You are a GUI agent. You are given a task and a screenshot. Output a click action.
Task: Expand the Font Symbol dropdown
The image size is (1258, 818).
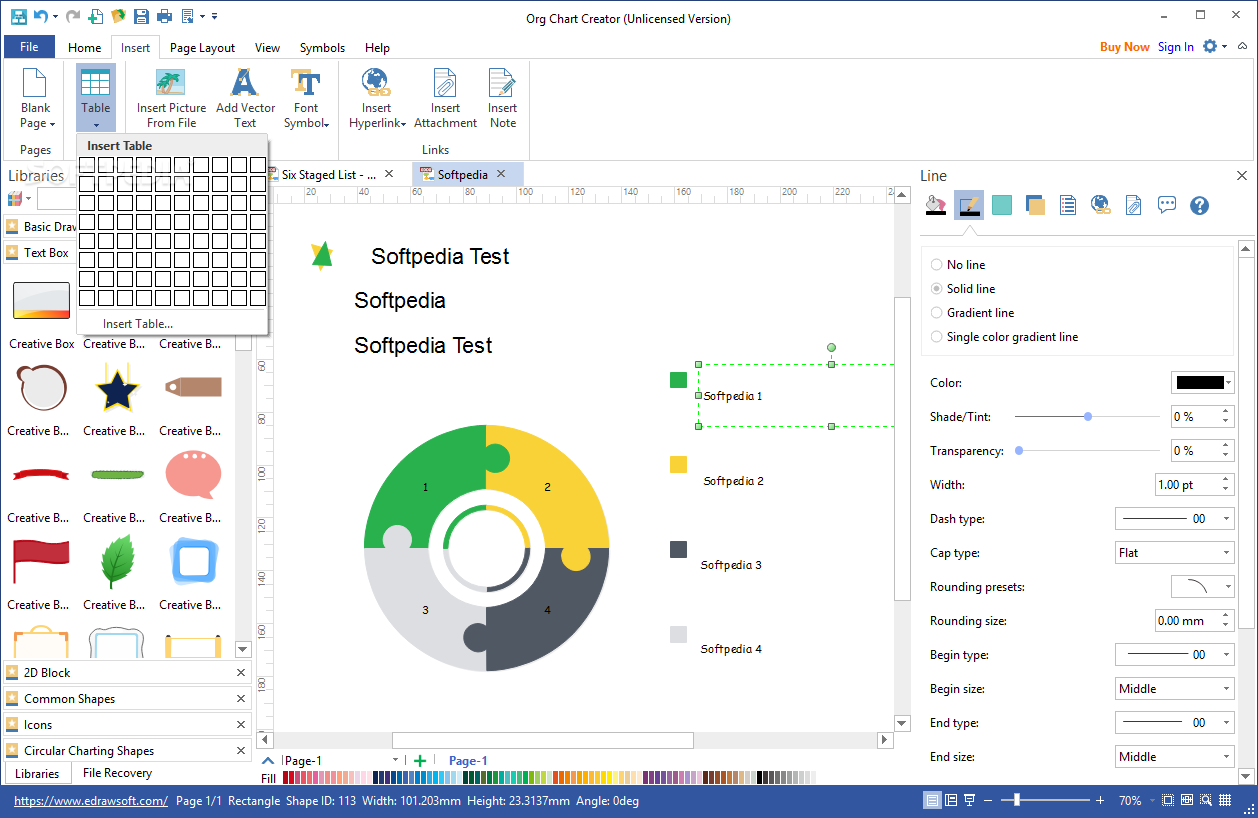(x=306, y=98)
